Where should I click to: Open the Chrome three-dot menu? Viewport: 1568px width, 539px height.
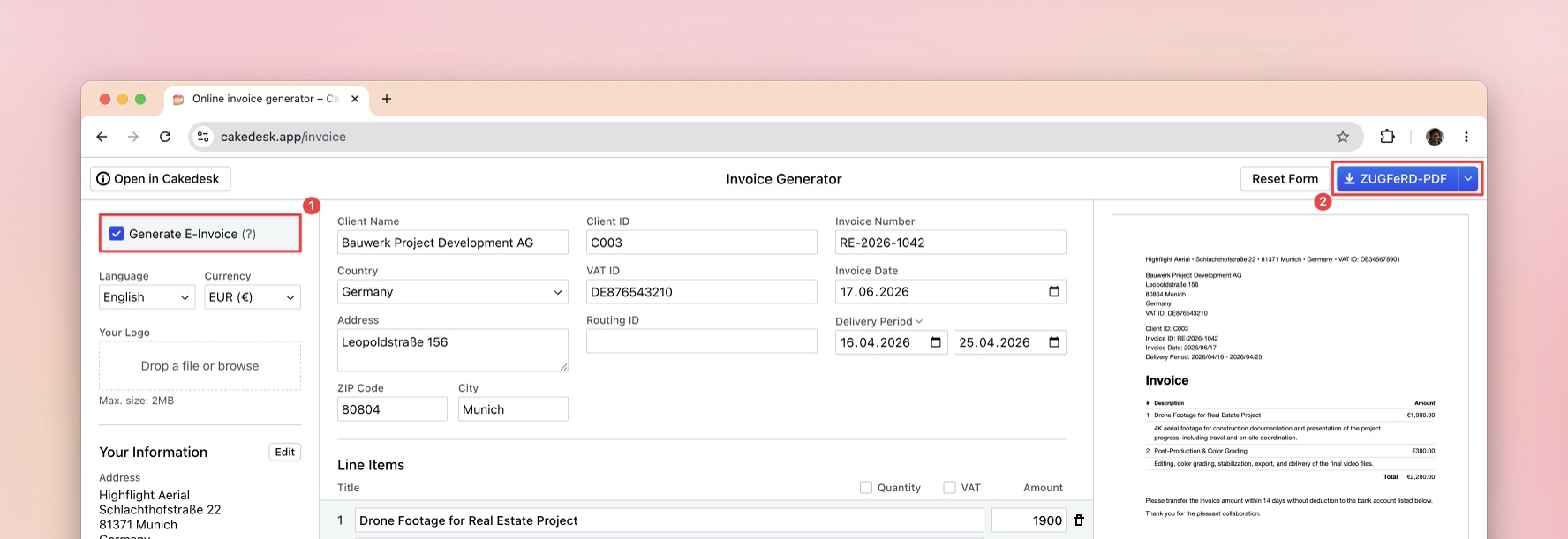click(1466, 137)
